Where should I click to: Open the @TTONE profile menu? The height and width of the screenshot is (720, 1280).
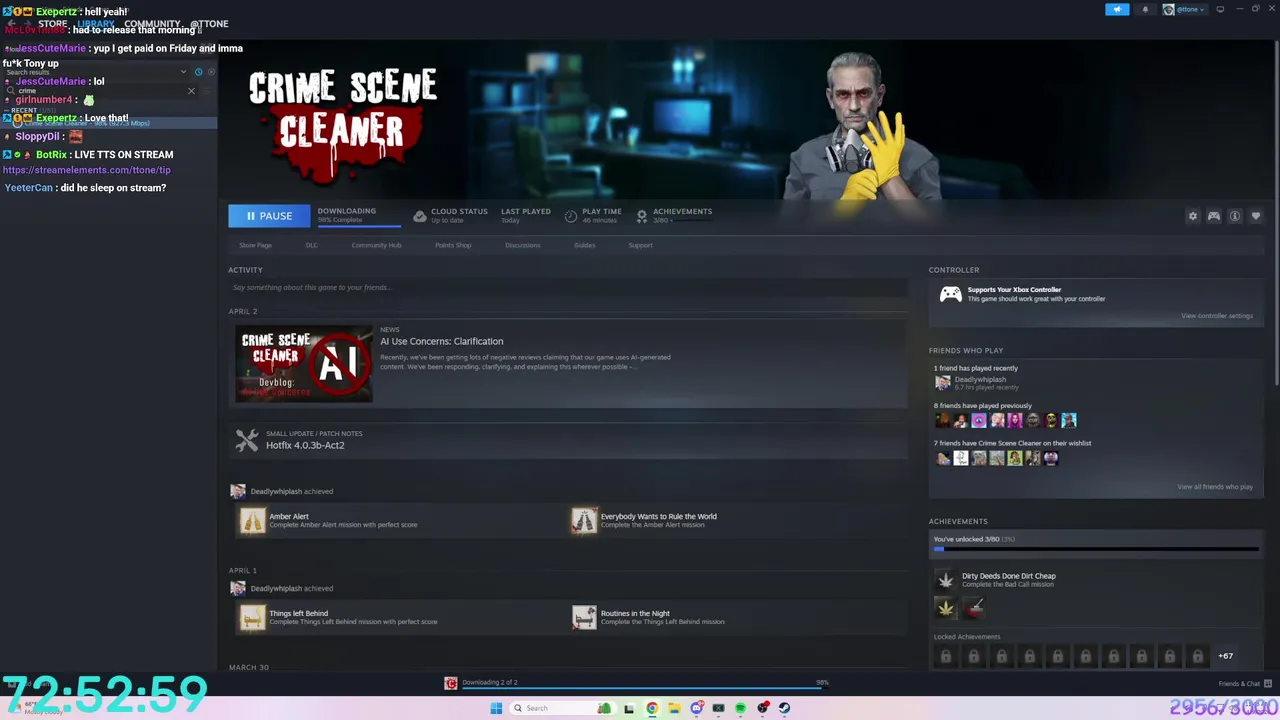coord(209,24)
